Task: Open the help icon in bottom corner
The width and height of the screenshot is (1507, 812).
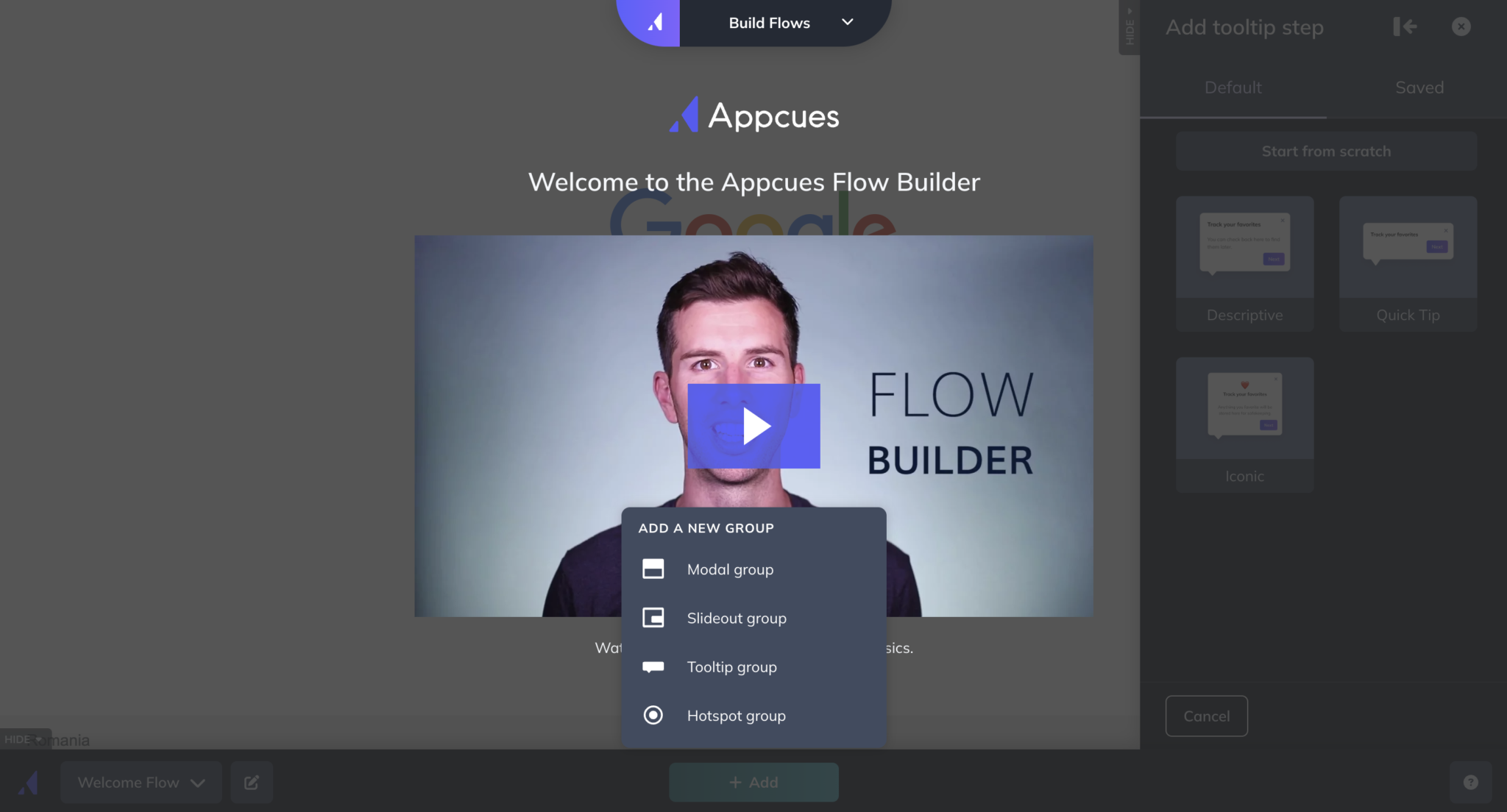Action: (1471, 782)
